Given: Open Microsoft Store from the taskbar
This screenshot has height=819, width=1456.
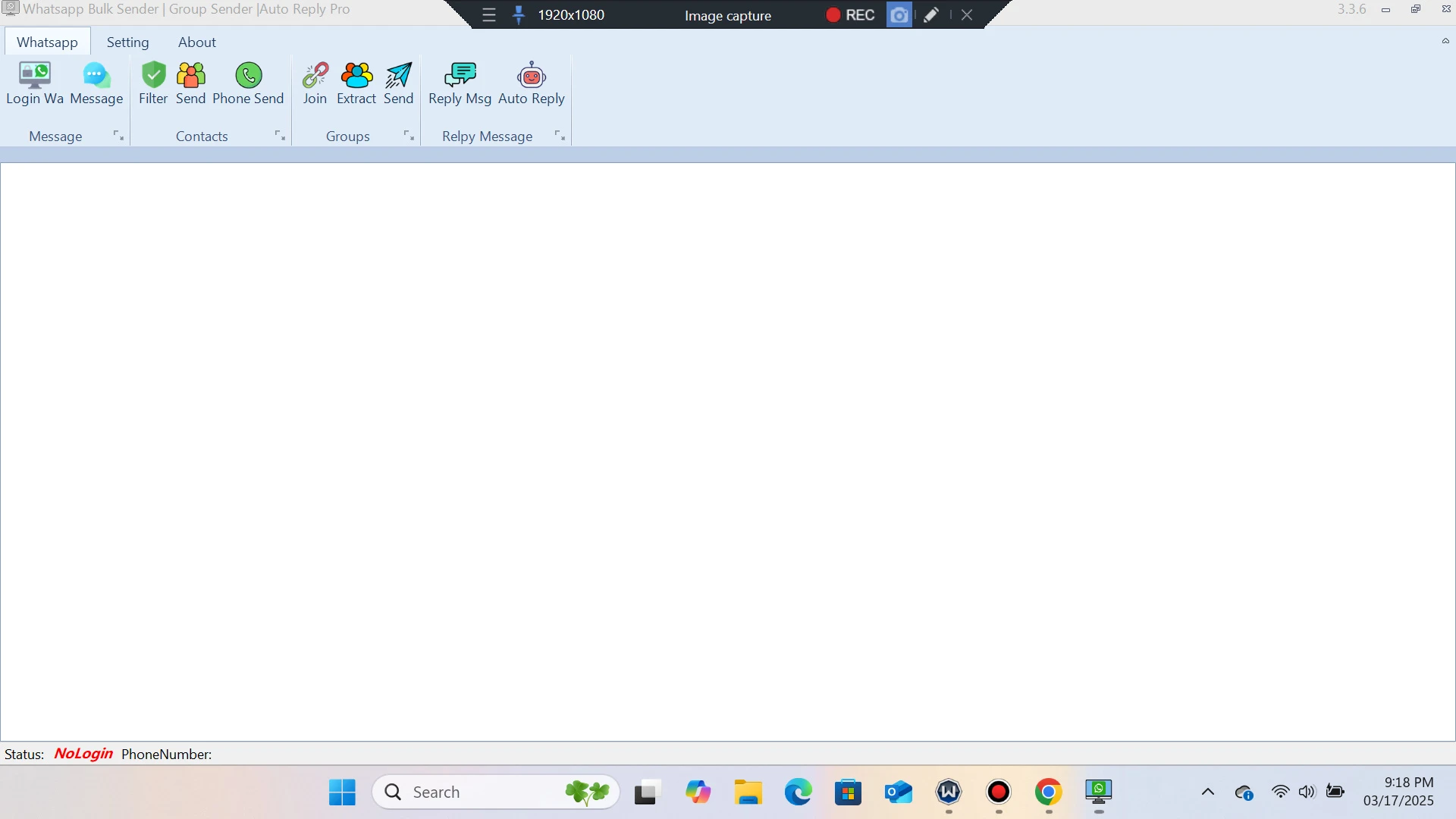Looking at the screenshot, I should coord(848,792).
